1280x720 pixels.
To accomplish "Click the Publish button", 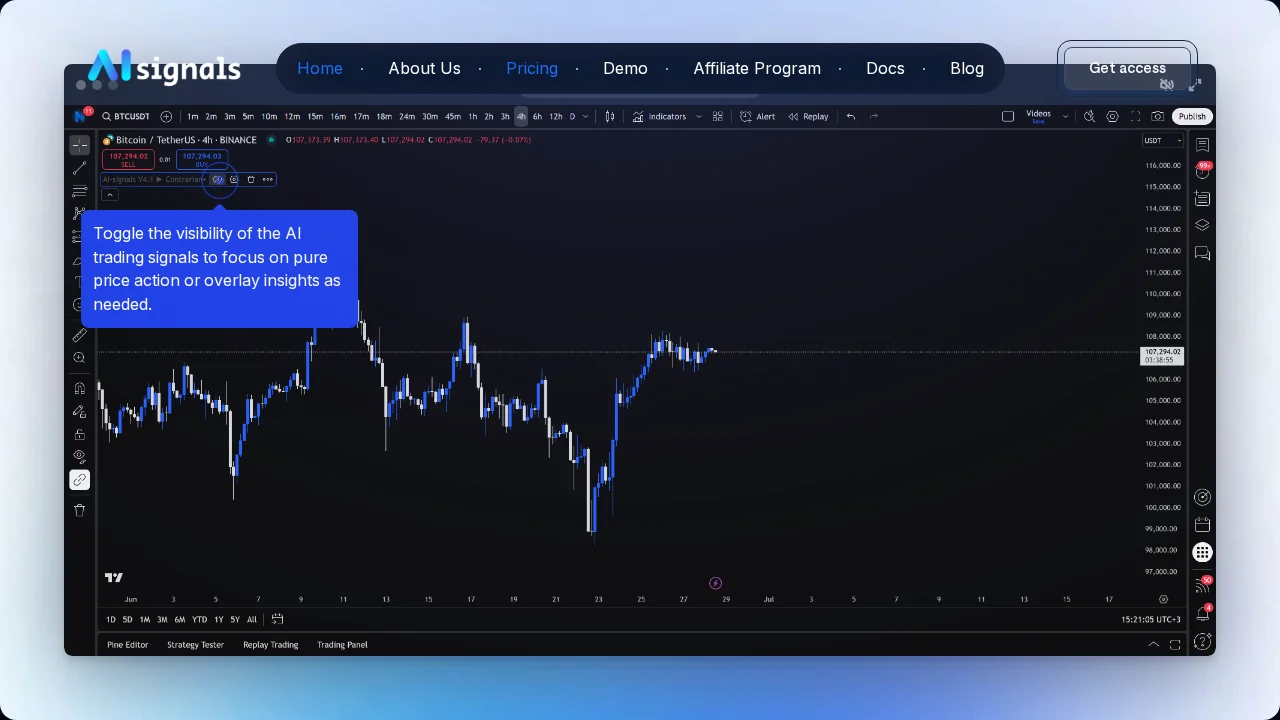I will click(x=1192, y=117).
